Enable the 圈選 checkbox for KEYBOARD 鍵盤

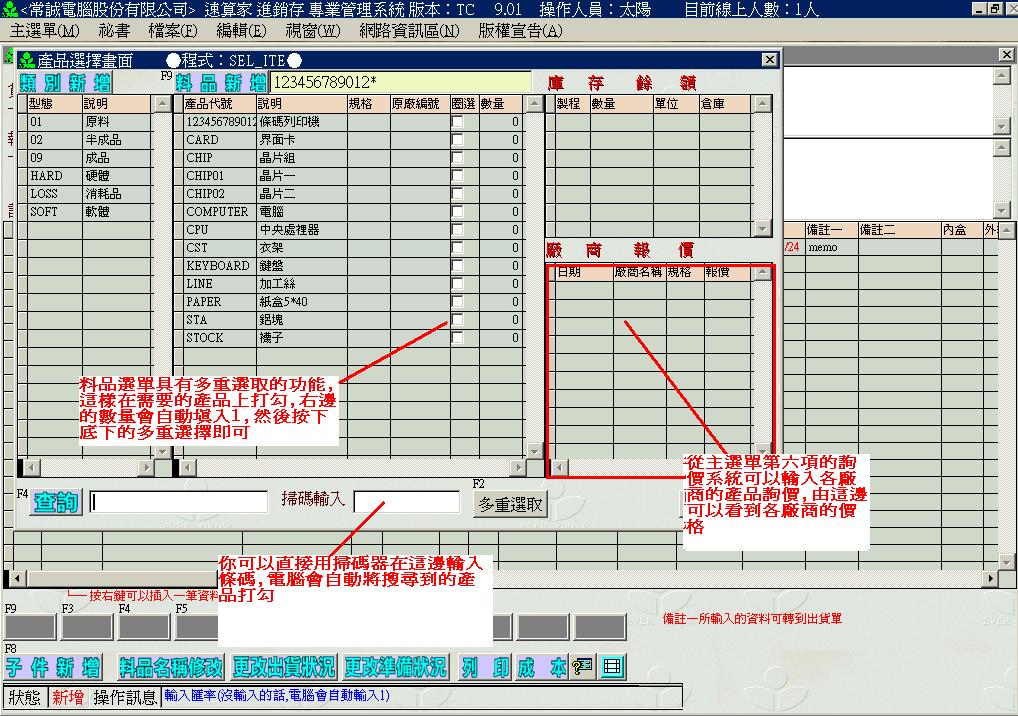click(457, 266)
